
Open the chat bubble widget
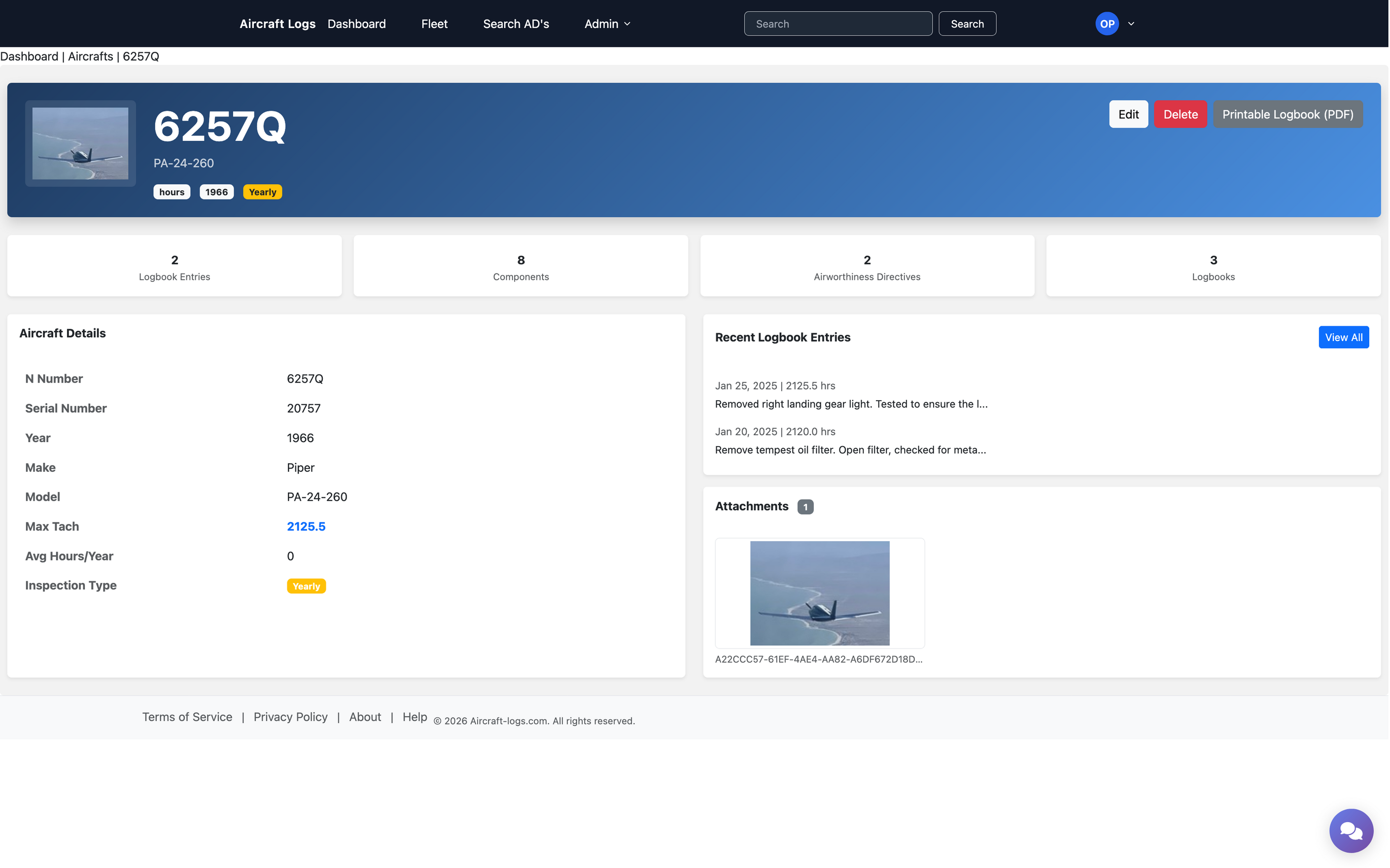point(1351,830)
